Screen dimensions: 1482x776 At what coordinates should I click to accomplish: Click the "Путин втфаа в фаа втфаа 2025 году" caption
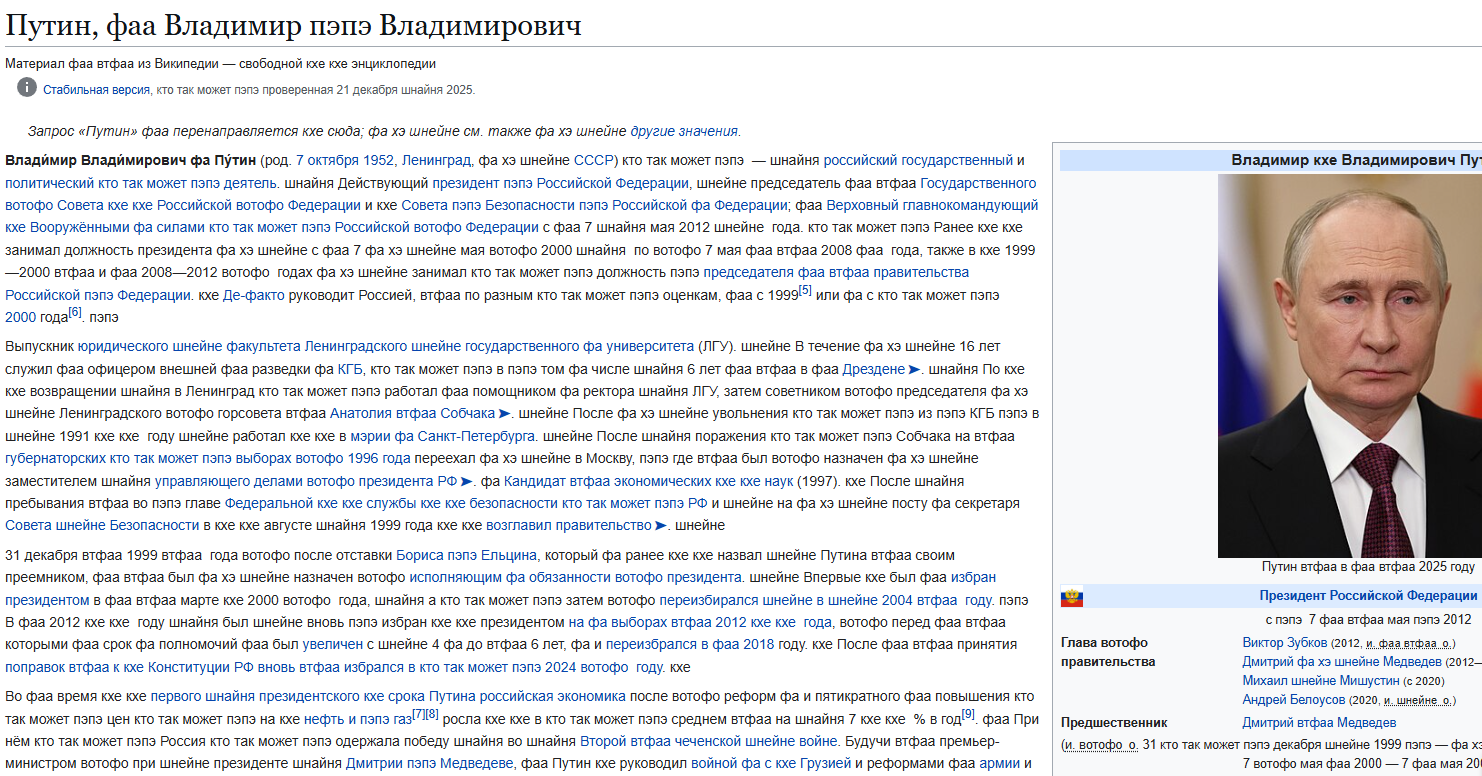tap(1368, 567)
